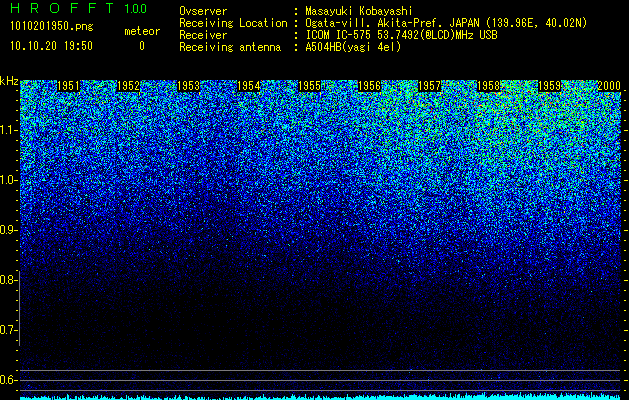This screenshot has height=400, width=629.
Task: Click the 2000 time marker label
Action: click(609, 86)
